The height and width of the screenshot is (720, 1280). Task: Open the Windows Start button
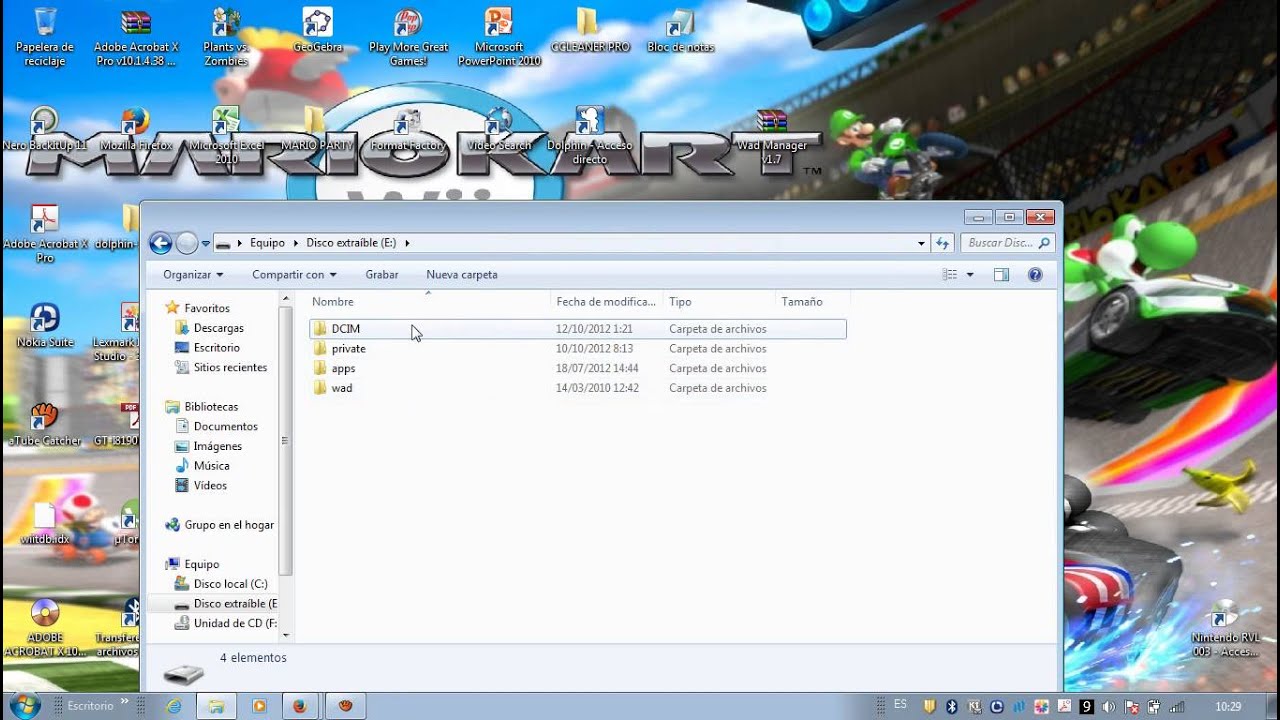[x=24, y=705]
